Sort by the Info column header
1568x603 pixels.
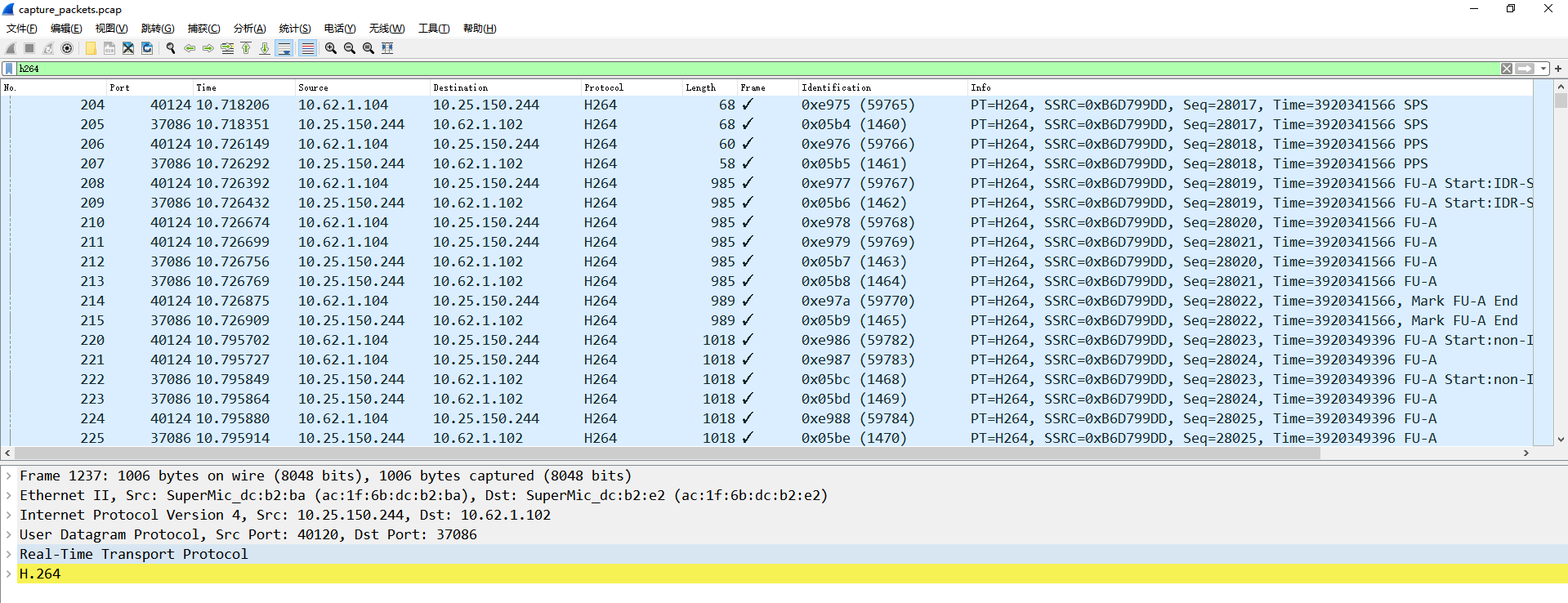point(1251,87)
